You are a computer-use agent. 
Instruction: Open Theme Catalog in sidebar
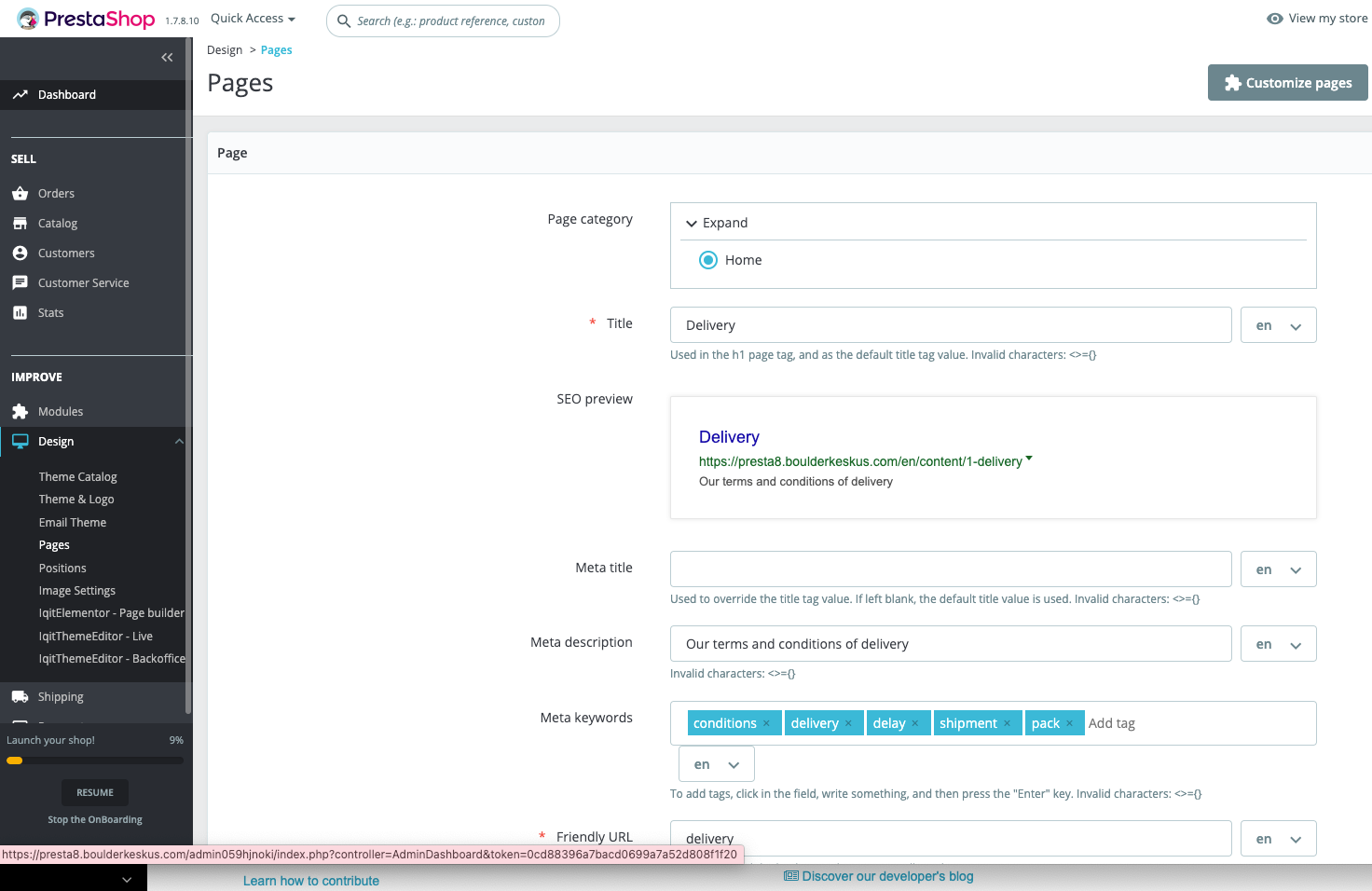click(78, 477)
